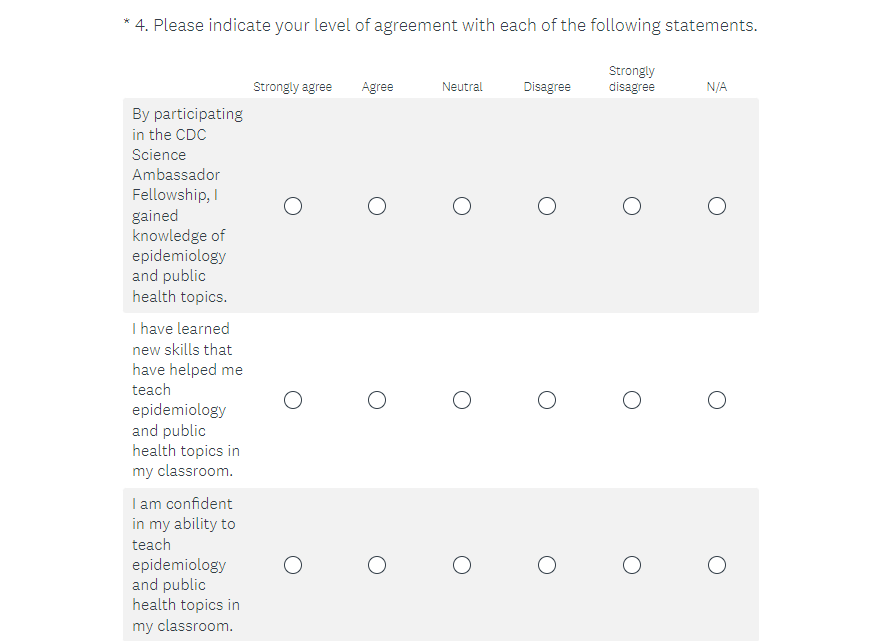This screenshot has height=641, width=878.
Task: Choose Agree for gained knowledge statement
Action: click(x=377, y=206)
